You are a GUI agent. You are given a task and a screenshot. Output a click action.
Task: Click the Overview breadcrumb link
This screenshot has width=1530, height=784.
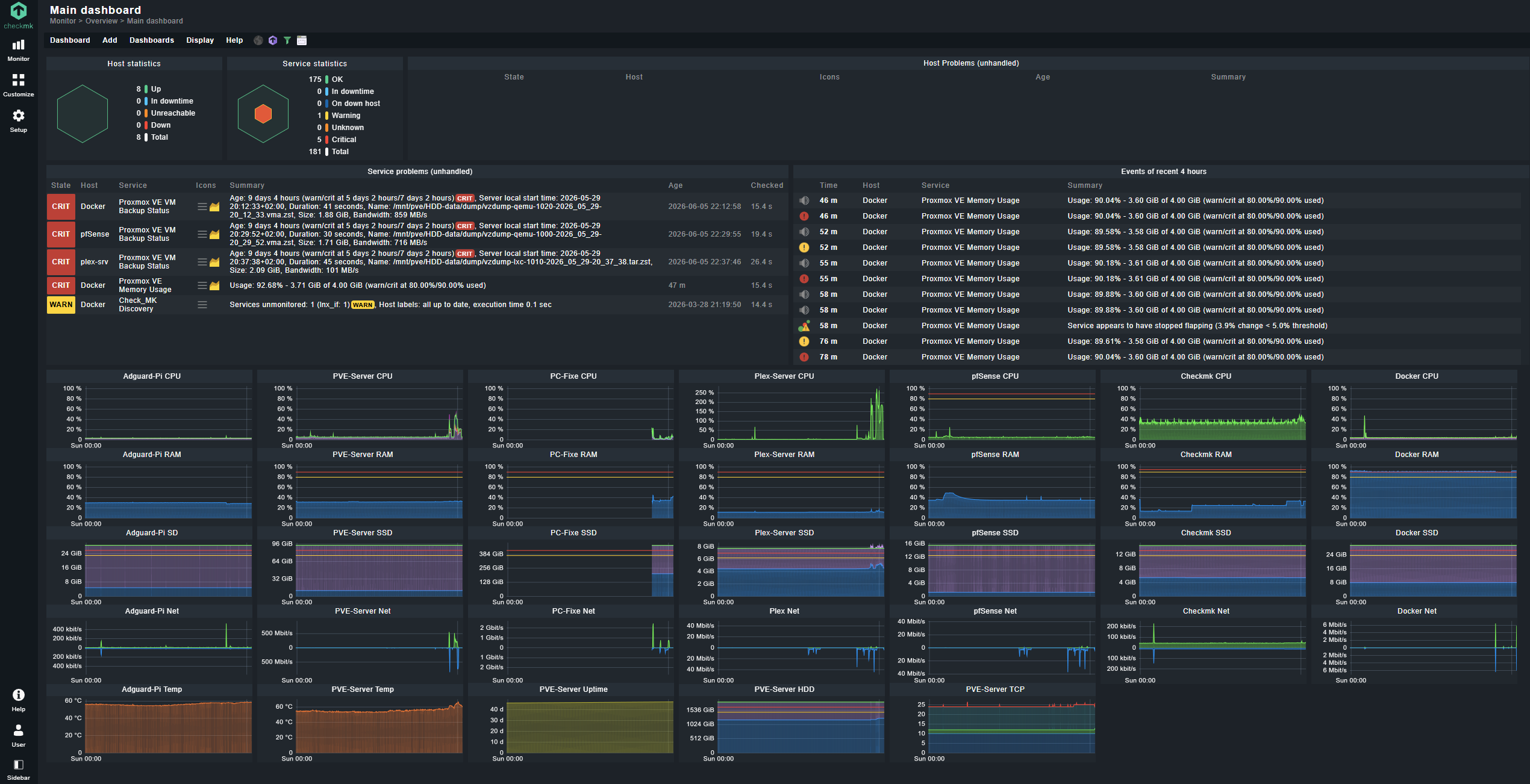click(101, 21)
